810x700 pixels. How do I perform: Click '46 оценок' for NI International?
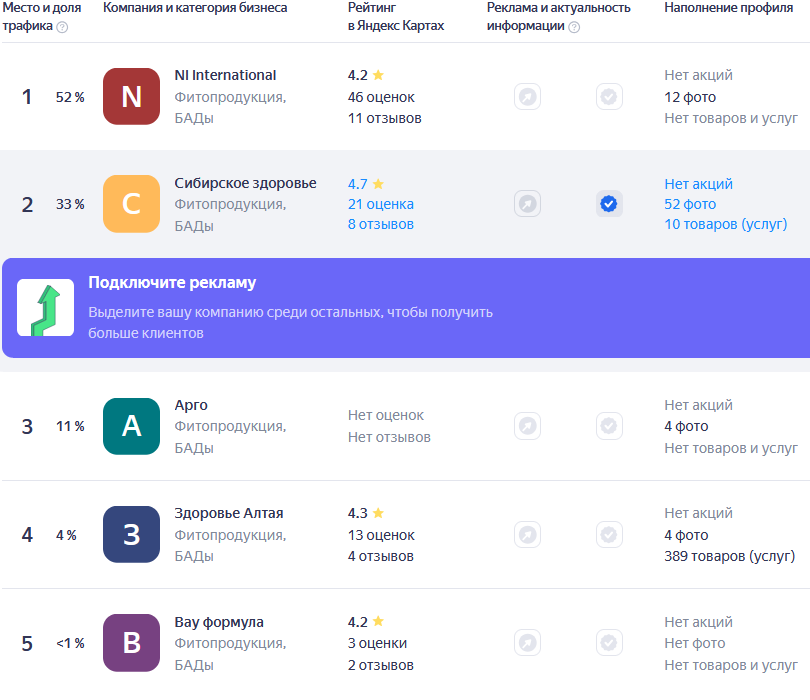click(381, 97)
